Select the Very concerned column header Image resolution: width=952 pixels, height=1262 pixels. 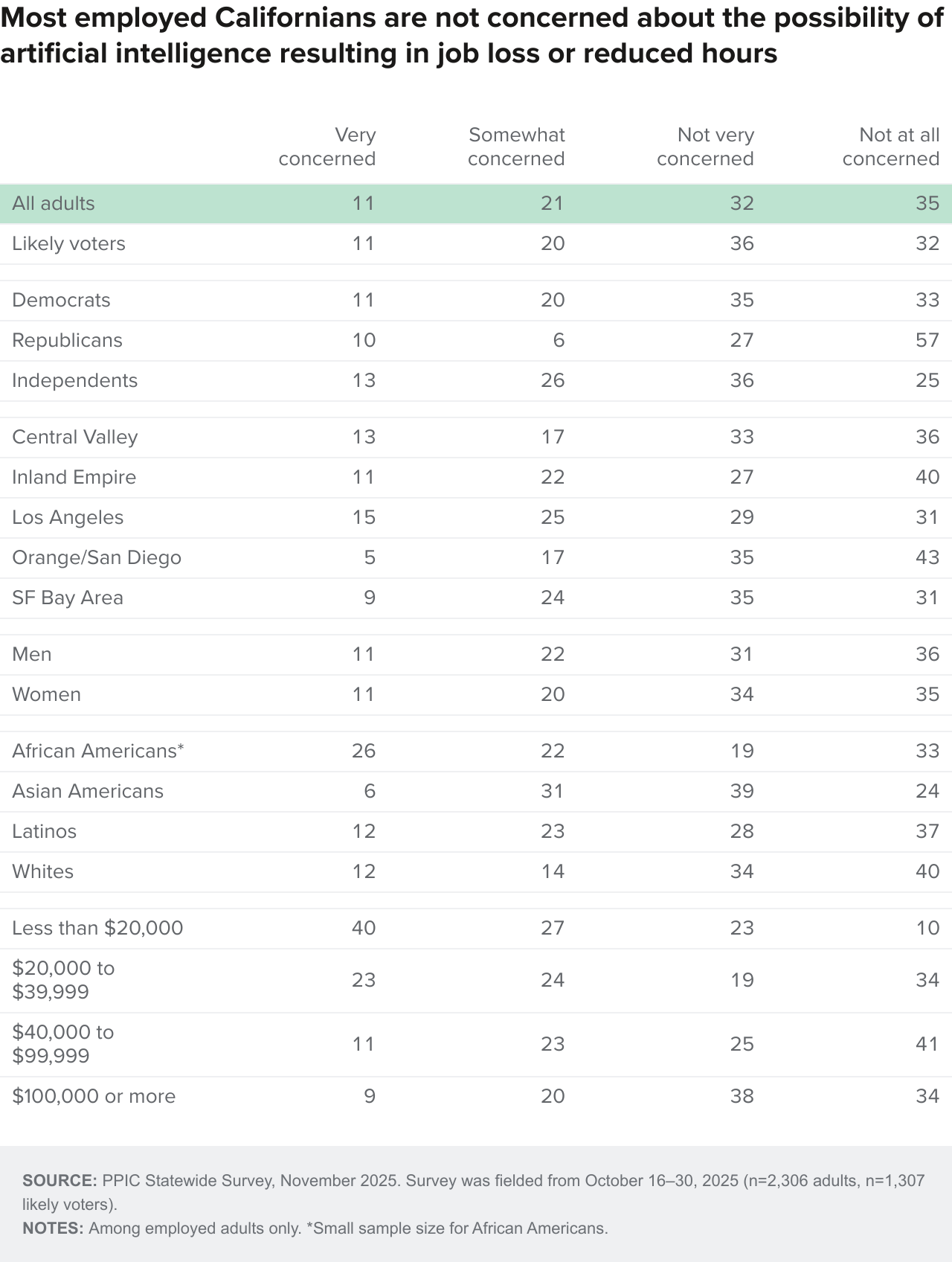pos(327,147)
